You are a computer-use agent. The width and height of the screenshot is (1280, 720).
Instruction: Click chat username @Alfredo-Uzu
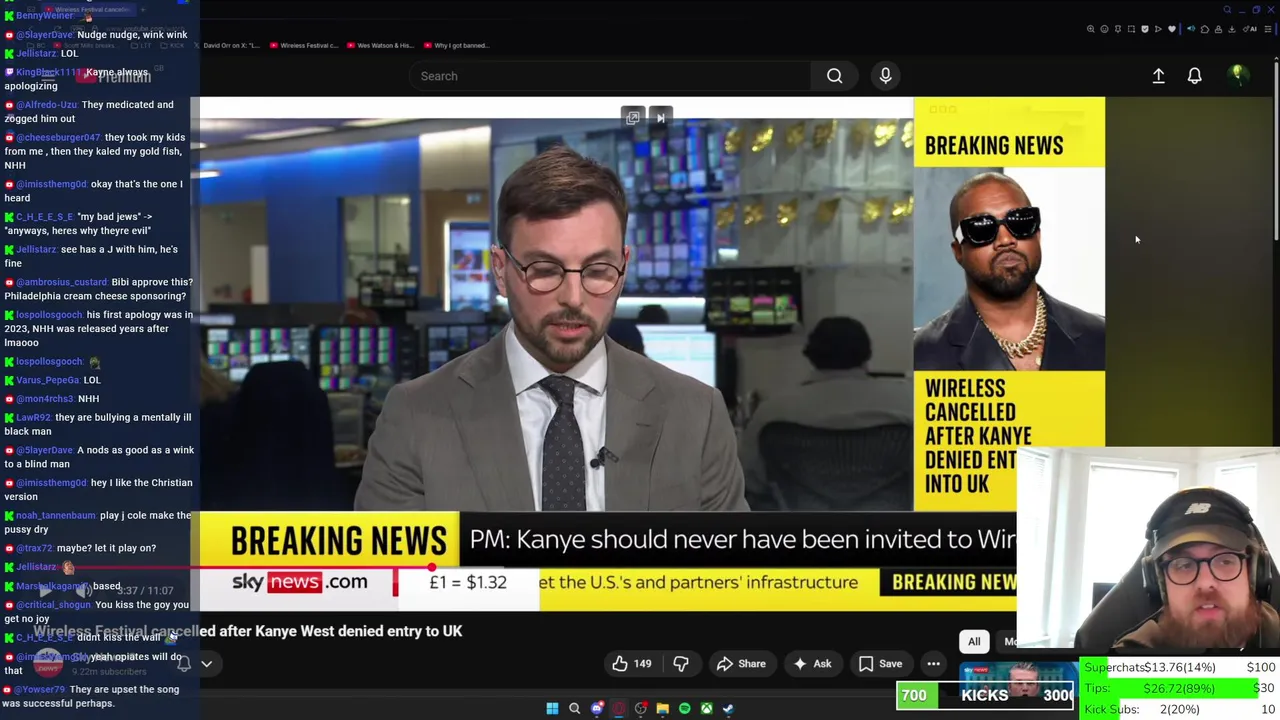pyautogui.click(x=46, y=104)
